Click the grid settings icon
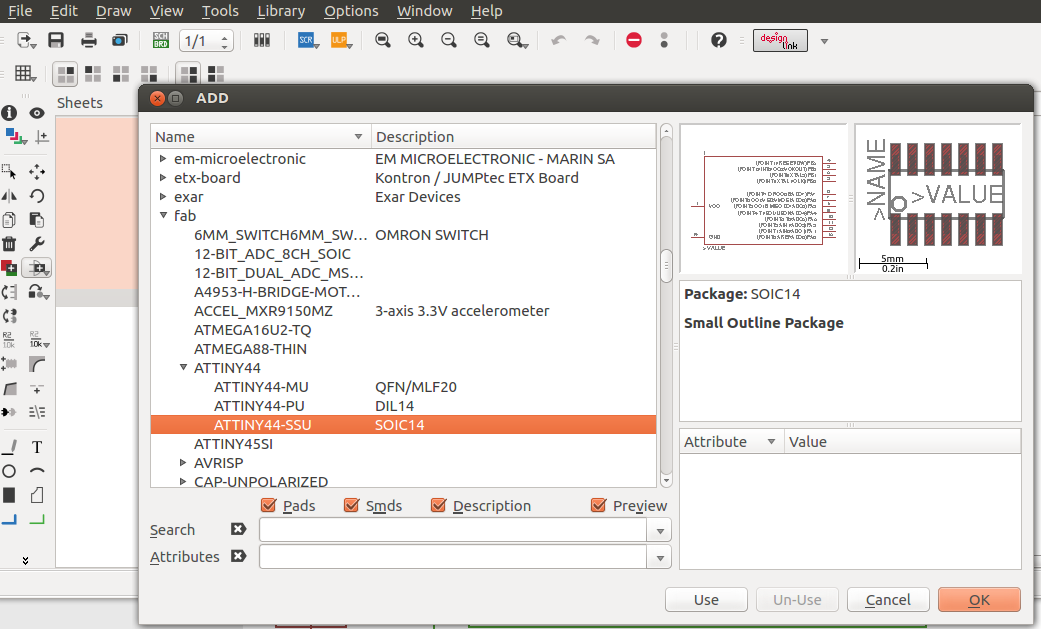Image resolution: width=1041 pixels, height=629 pixels. point(25,73)
